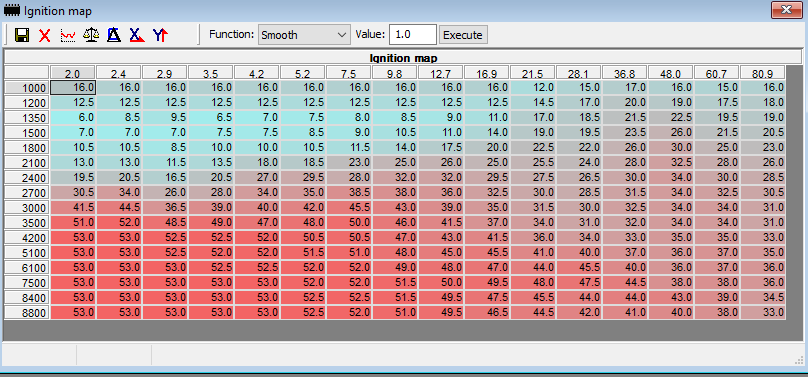Viewport: 808px width, 377px height.
Task: Click cell 38.5 in row 2700, column 7.5
Action: pos(349,193)
